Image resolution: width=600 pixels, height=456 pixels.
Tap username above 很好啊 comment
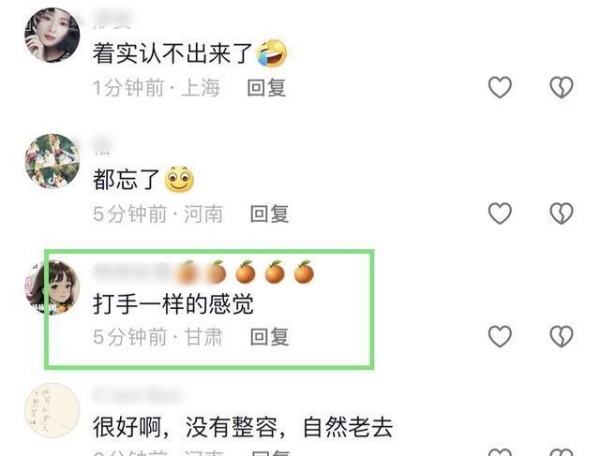click(x=138, y=395)
